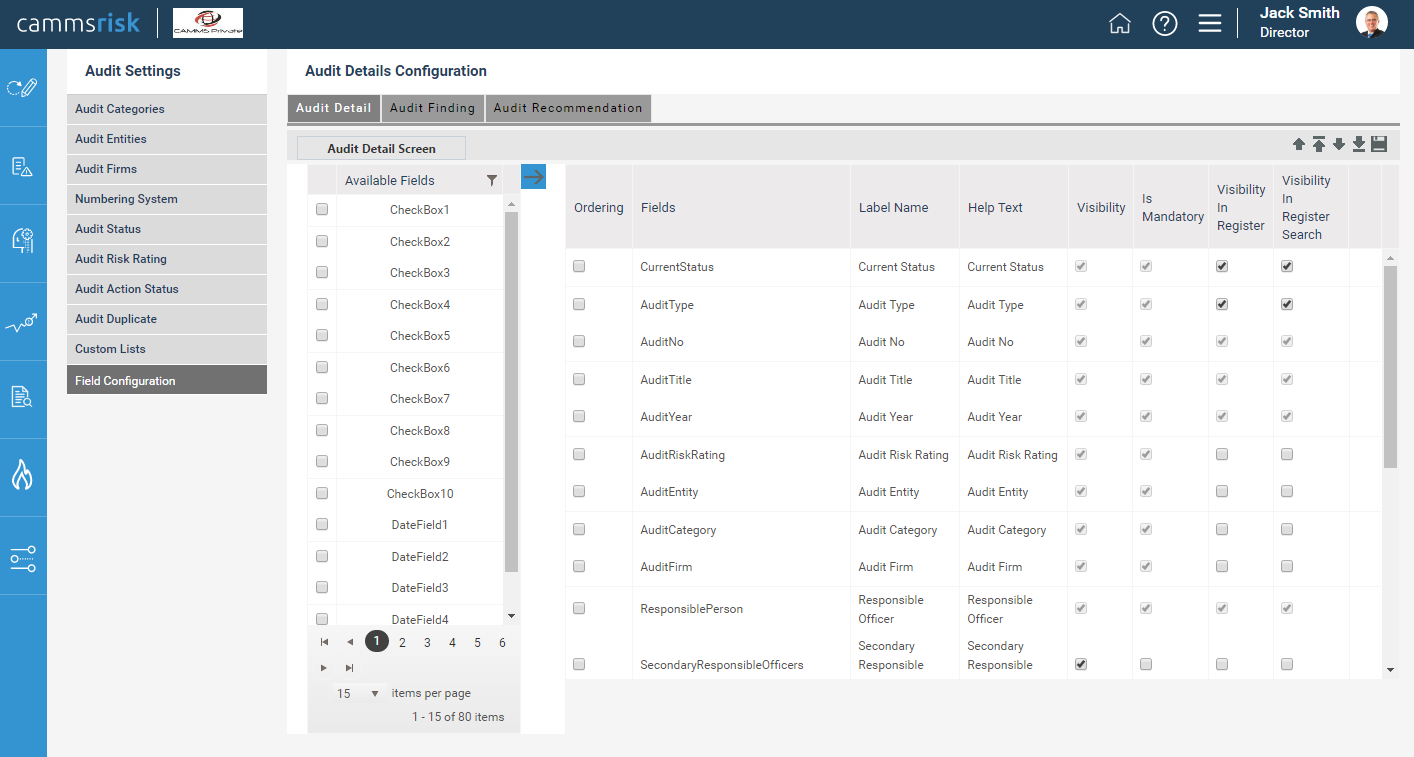The height and width of the screenshot is (757, 1414).
Task: Enable AuditRiskRating Visibility In Register checkbox
Action: tap(1222, 454)
